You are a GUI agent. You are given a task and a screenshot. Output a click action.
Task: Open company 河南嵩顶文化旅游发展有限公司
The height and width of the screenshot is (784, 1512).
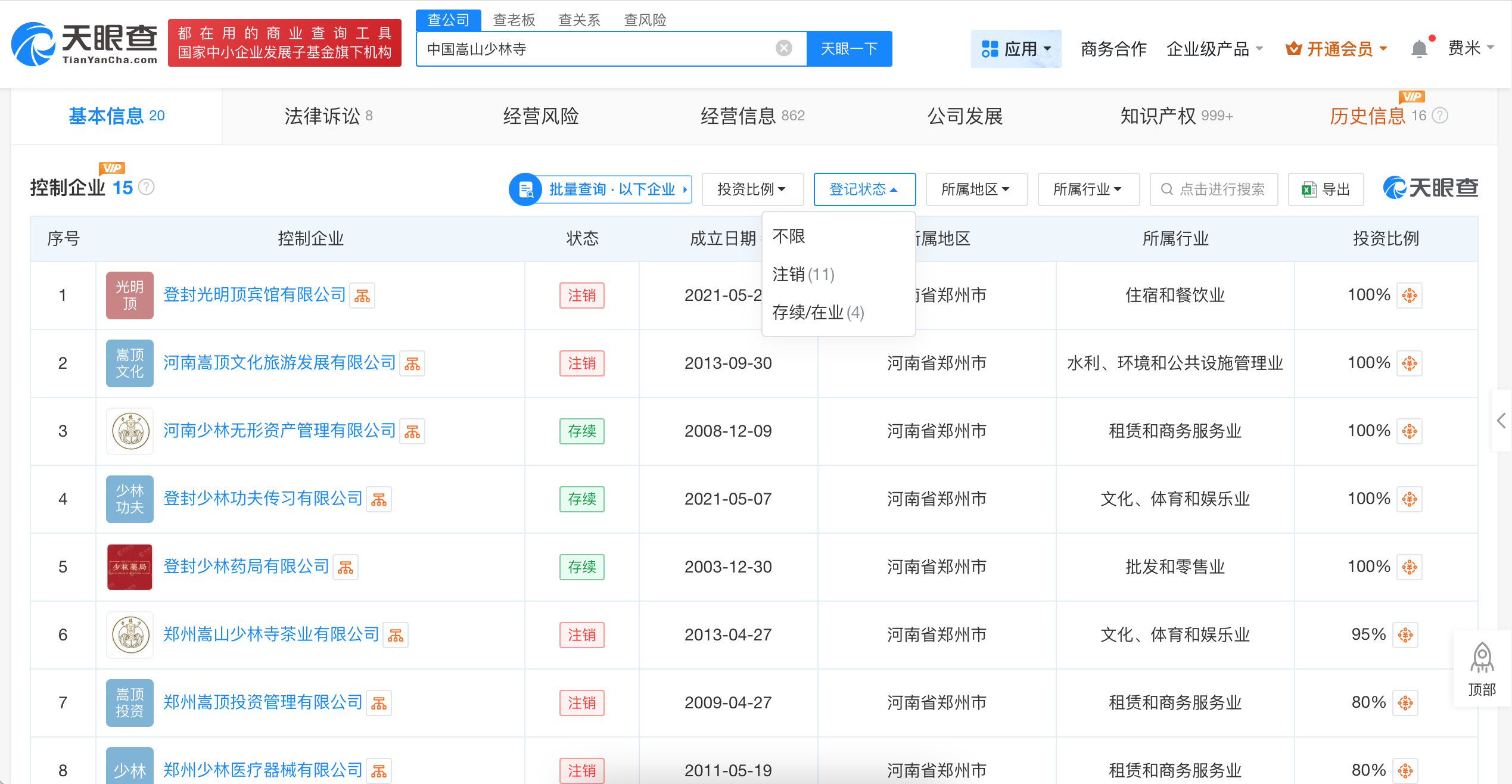click(279, 363)
